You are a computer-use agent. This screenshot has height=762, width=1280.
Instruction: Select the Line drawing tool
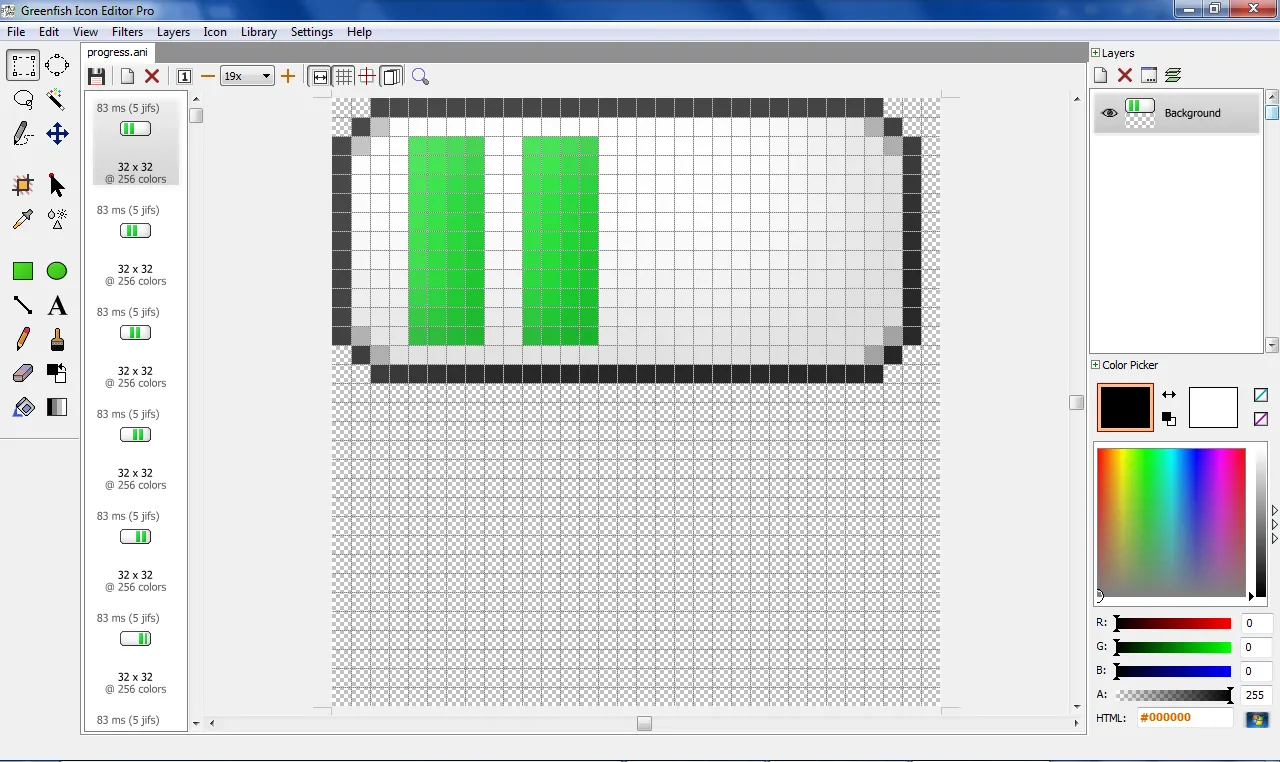click(24, 305)
